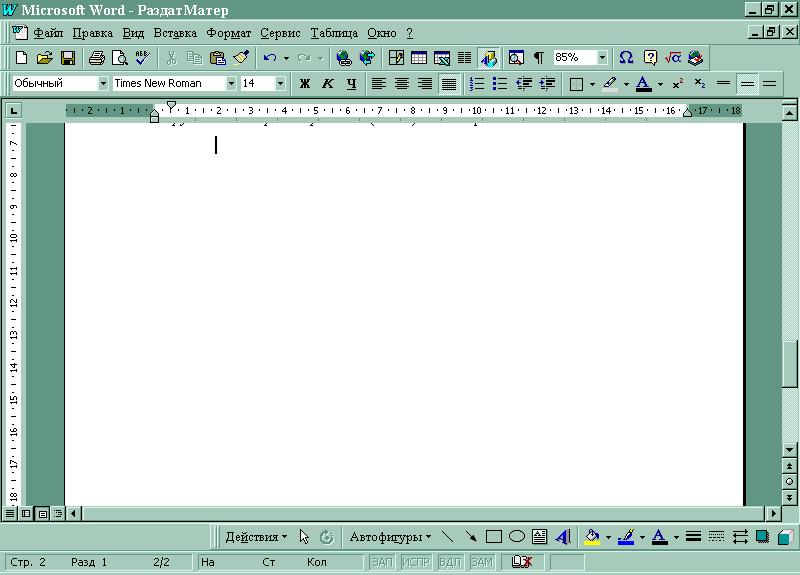This screenshot has height=575, width=800.
Task: Justify paragraph text
Action: click(449, 84)
